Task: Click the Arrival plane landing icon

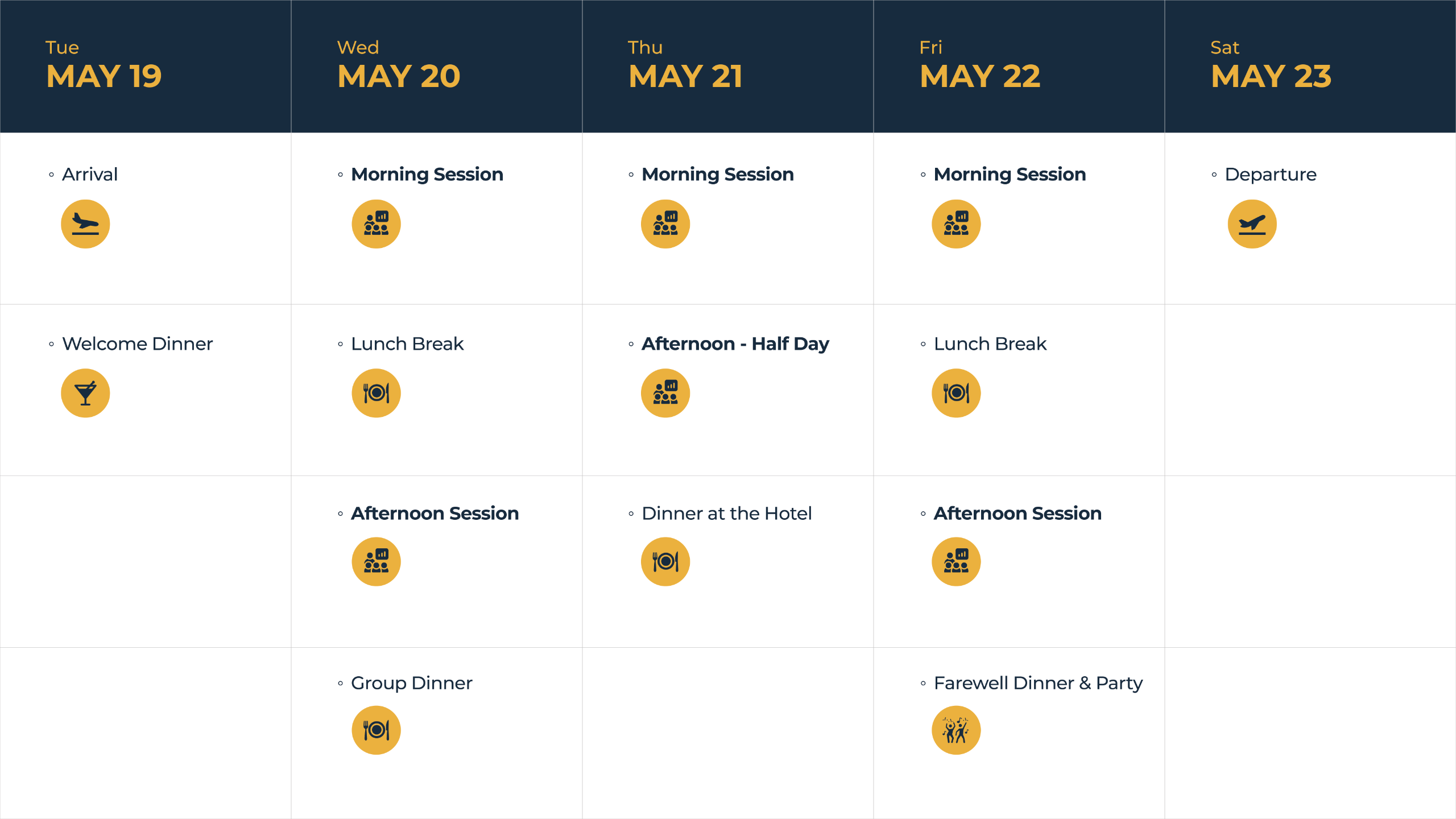Action: pyautogui.click(x=85, y=224)
